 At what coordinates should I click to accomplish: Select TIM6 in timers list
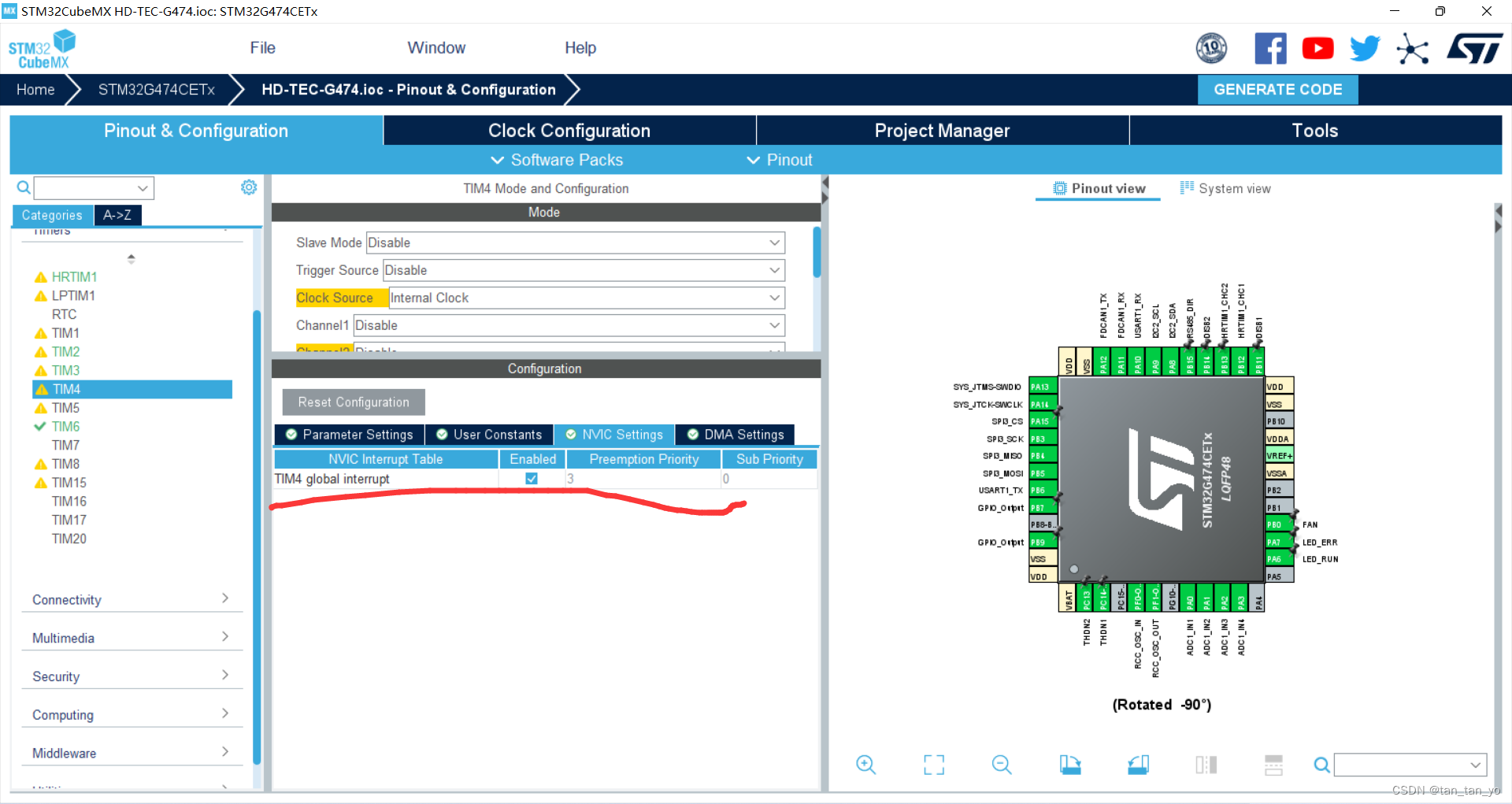coord(65,426)
